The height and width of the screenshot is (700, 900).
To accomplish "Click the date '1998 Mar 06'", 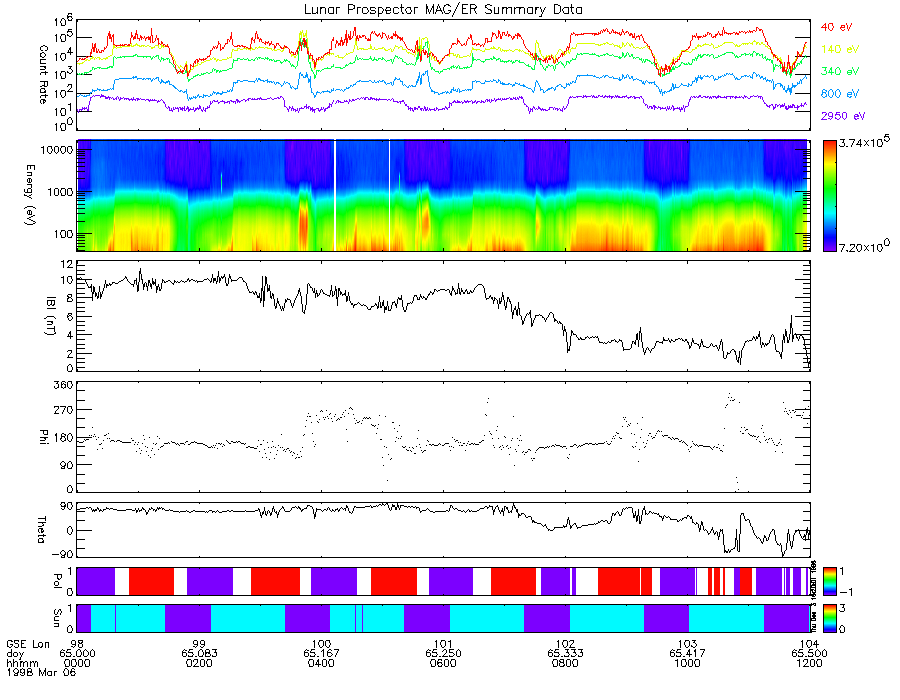I will click(41, 672).
